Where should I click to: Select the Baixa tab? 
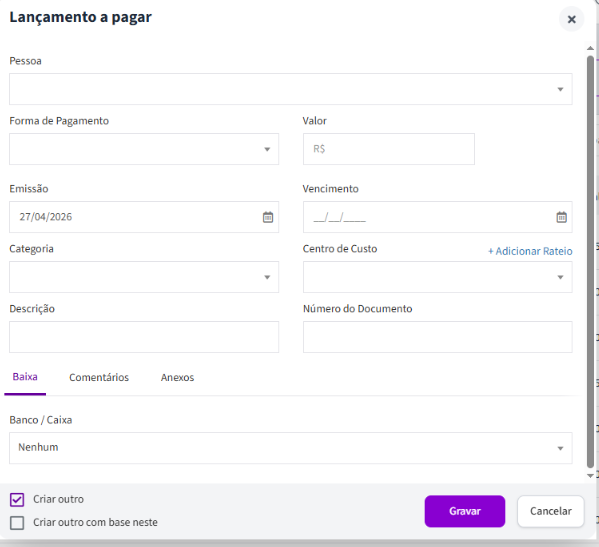25,377
